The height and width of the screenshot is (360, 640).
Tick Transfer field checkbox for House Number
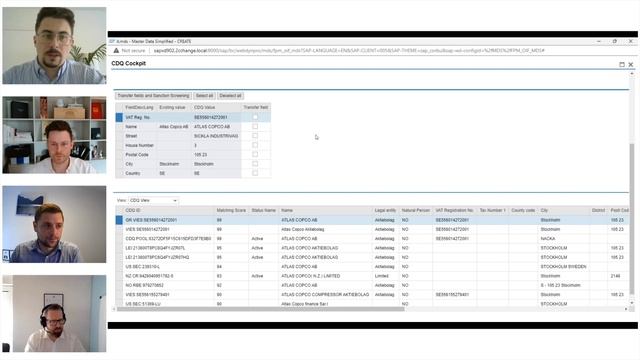[255, 145]
